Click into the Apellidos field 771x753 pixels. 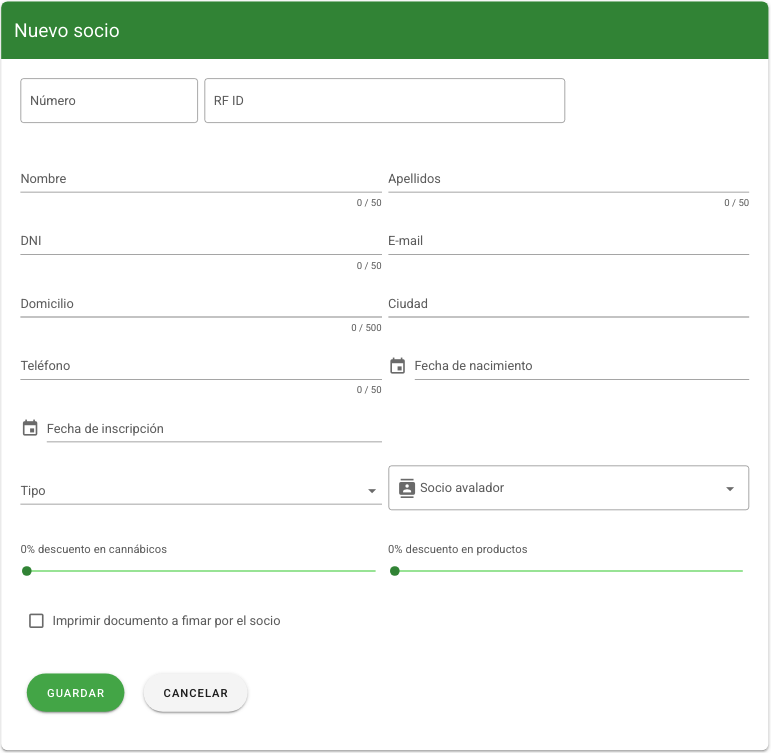[568, 179]
